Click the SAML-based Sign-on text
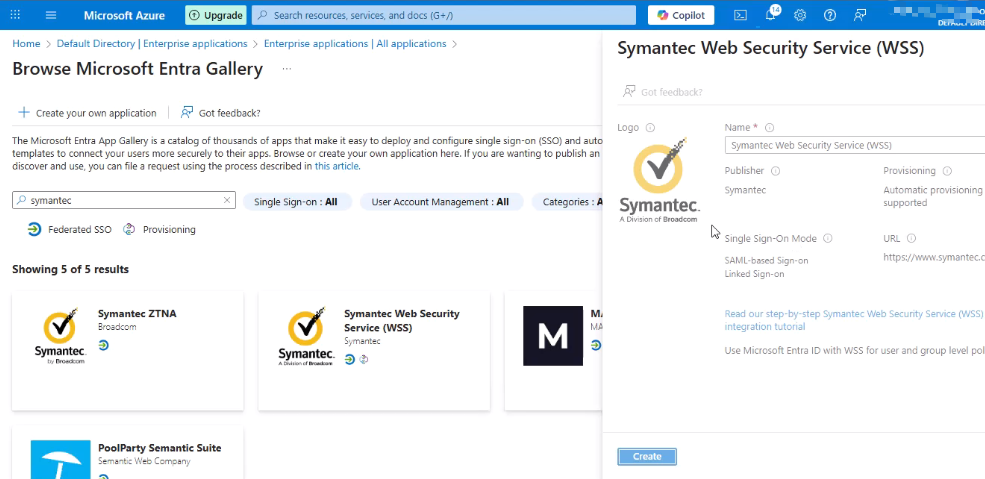 tap(766, 260)
